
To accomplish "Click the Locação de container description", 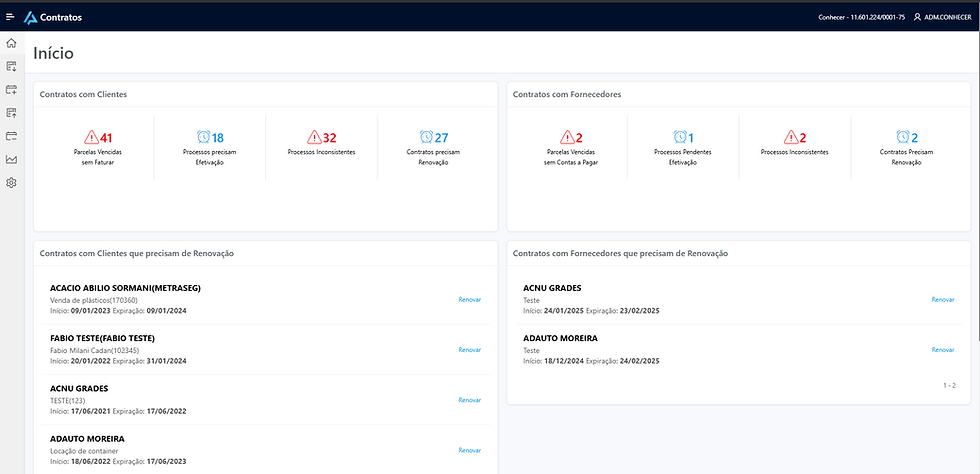I will [84, 450].
